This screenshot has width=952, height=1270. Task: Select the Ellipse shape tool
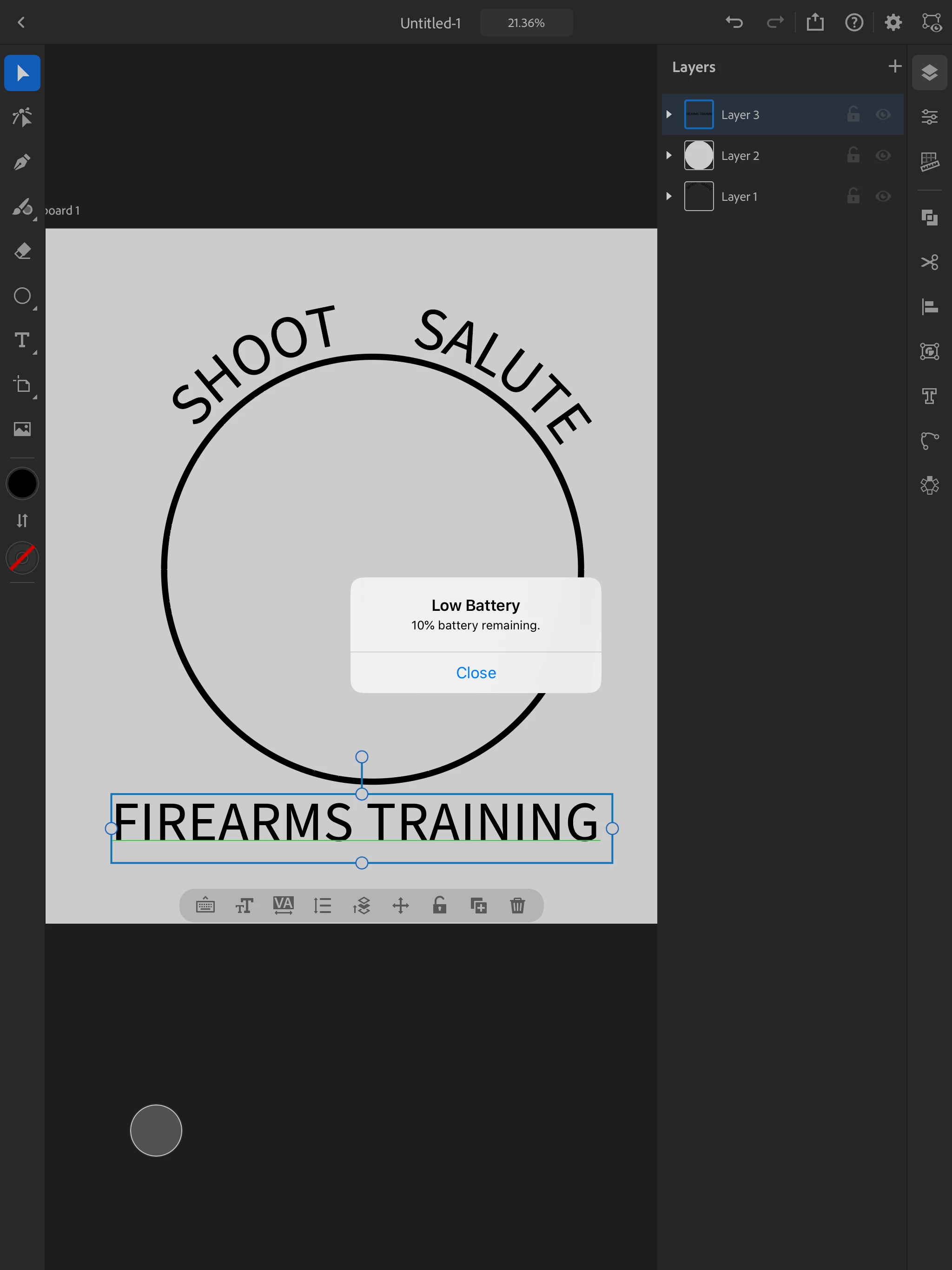point(22,296)
